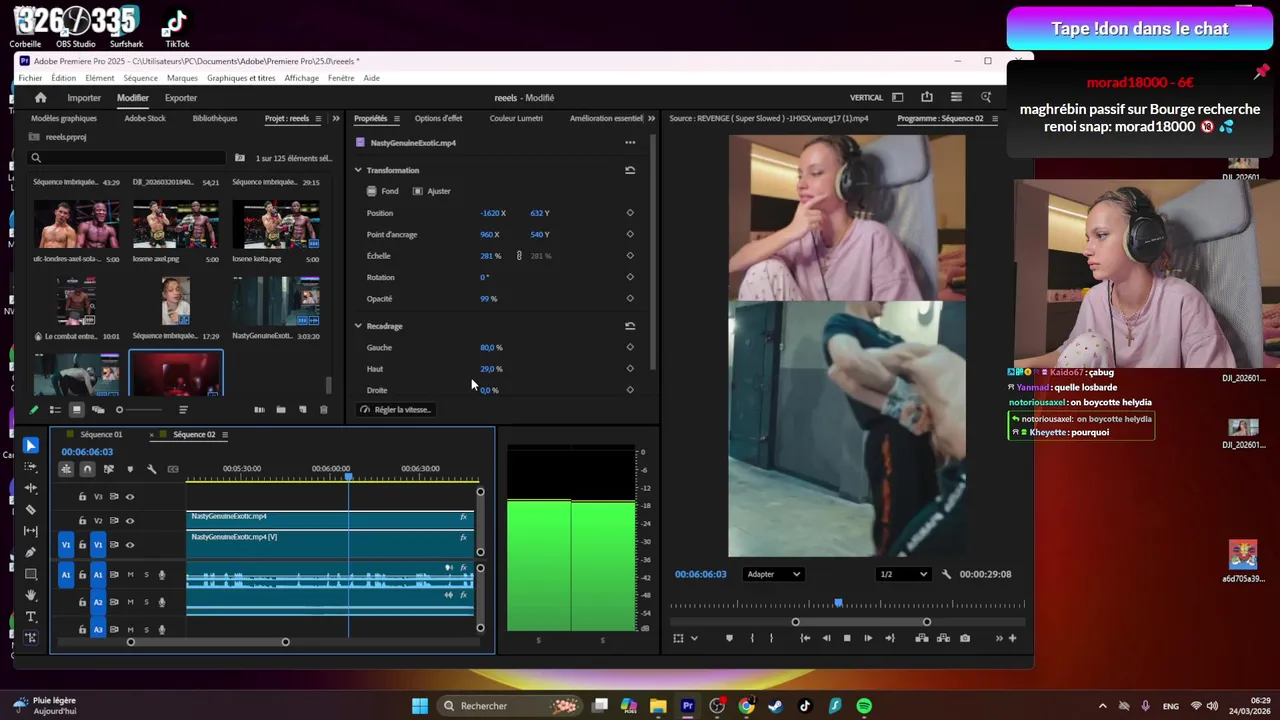Click the Importer workspace button
The width and height of the screenshot is (1280, 720).
tap(84, 98)
